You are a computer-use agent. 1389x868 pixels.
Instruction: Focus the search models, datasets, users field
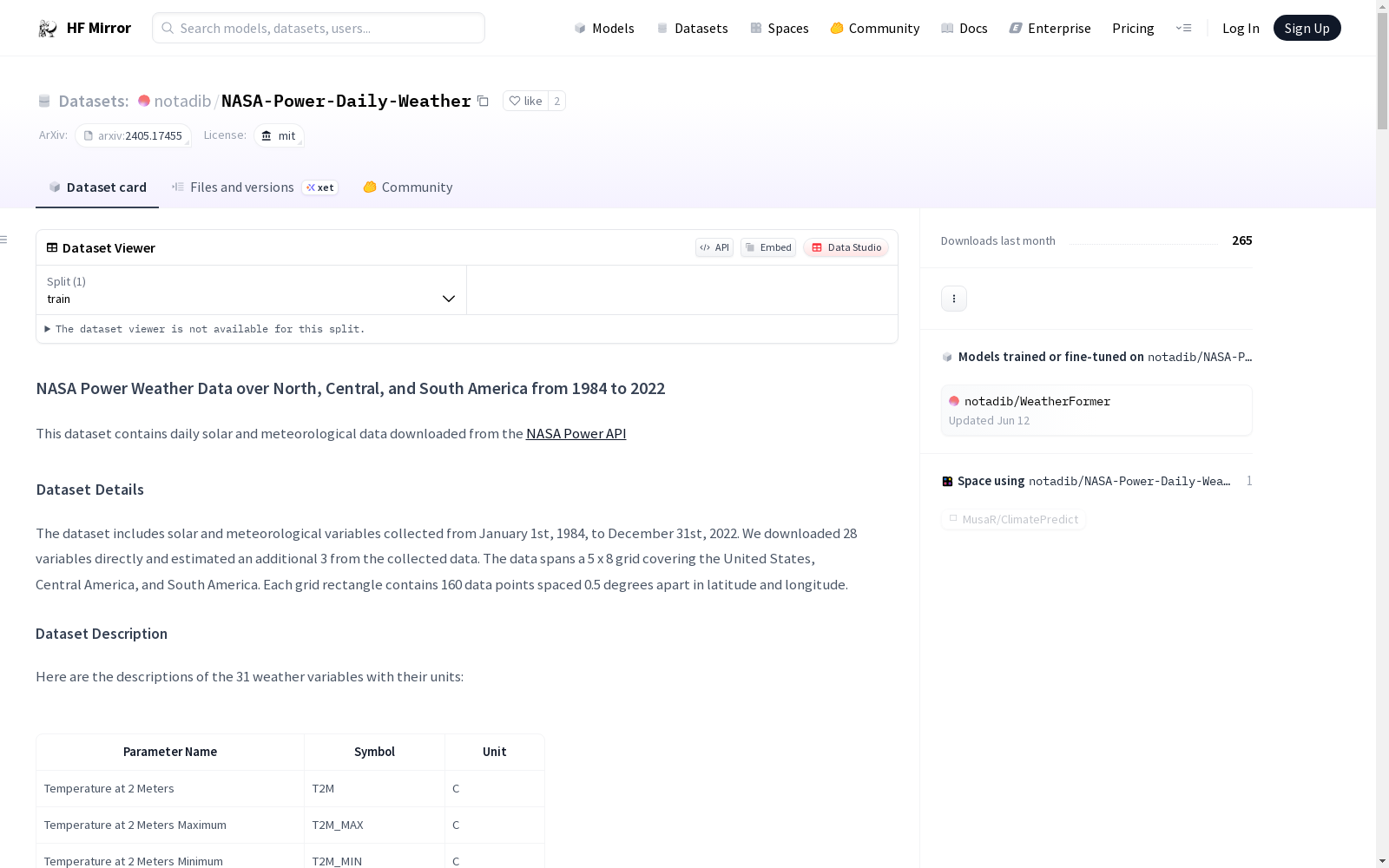coord(319,28)
